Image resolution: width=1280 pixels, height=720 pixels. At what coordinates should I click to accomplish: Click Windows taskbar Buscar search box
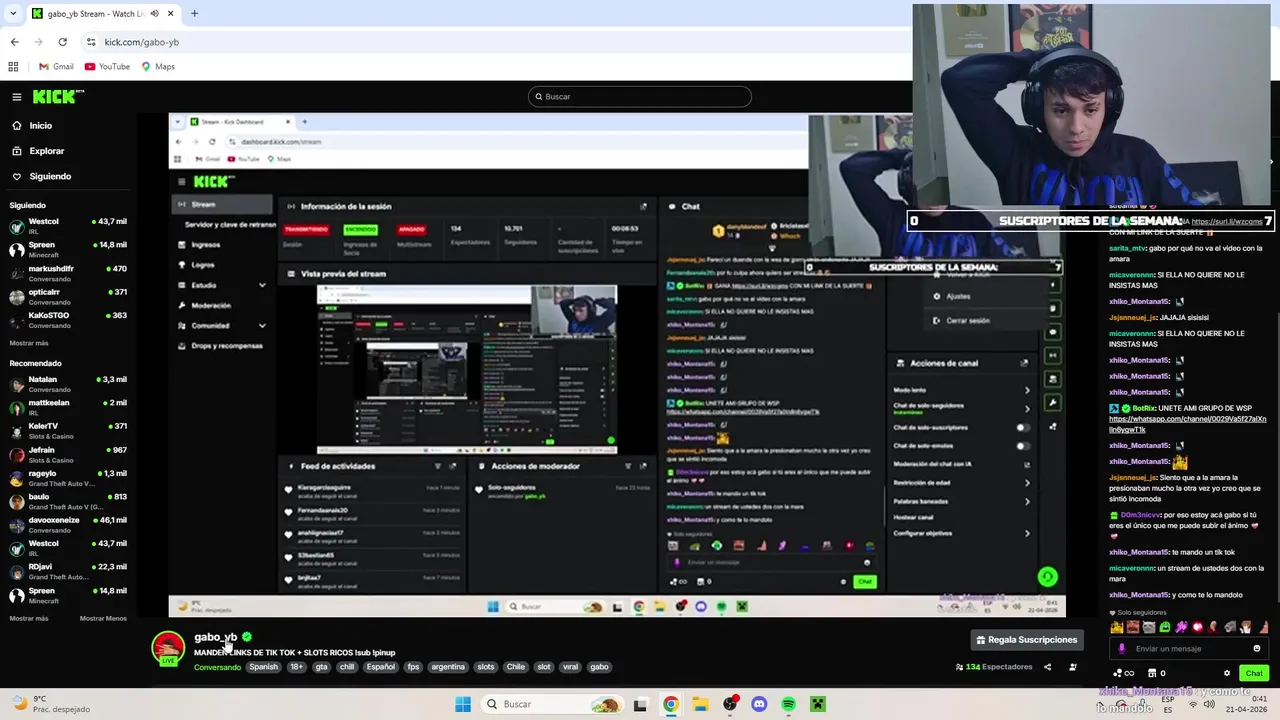(x=551, y=704)
